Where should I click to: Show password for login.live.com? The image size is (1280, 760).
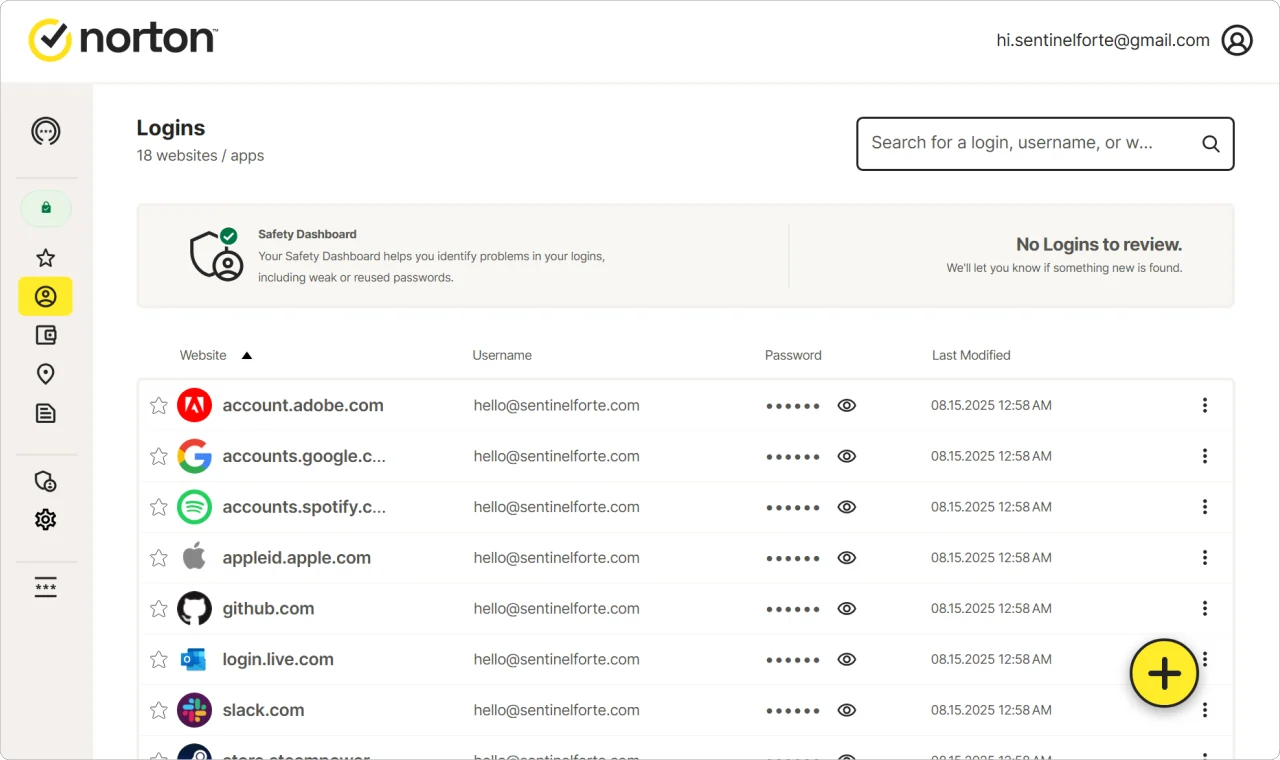coord(847,659)
